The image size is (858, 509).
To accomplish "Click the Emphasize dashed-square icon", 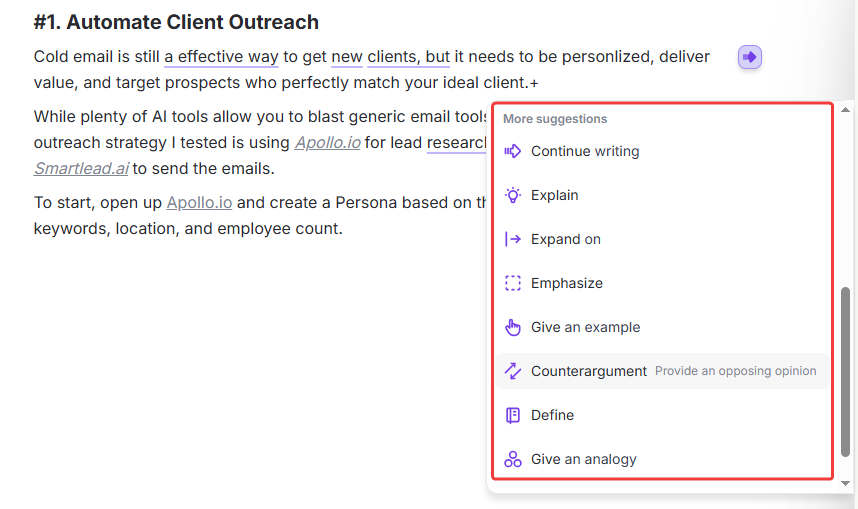I will pos(513,283).
